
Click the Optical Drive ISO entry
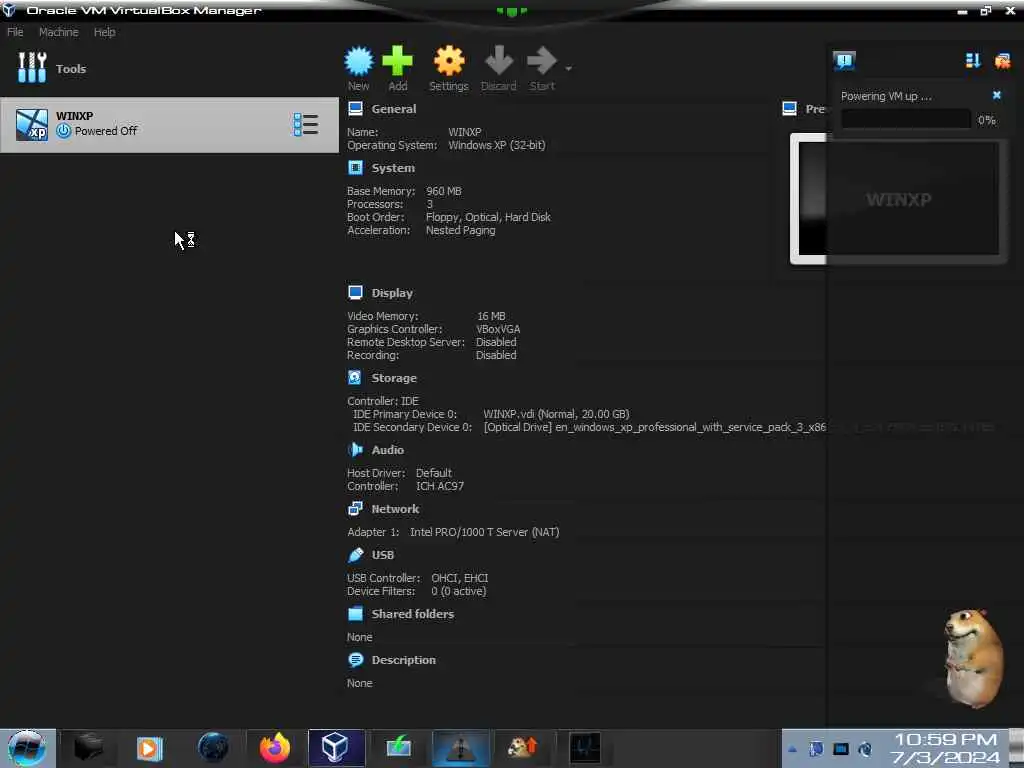click(x=655, y=427)
